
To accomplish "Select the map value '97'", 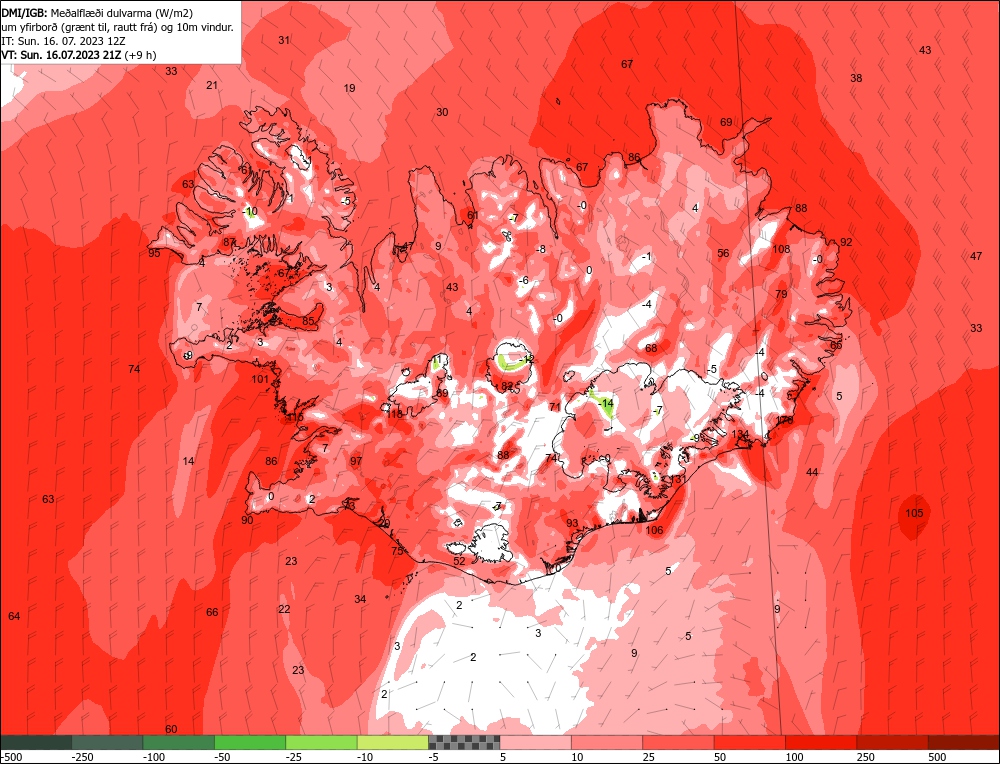I will [356, 461].
